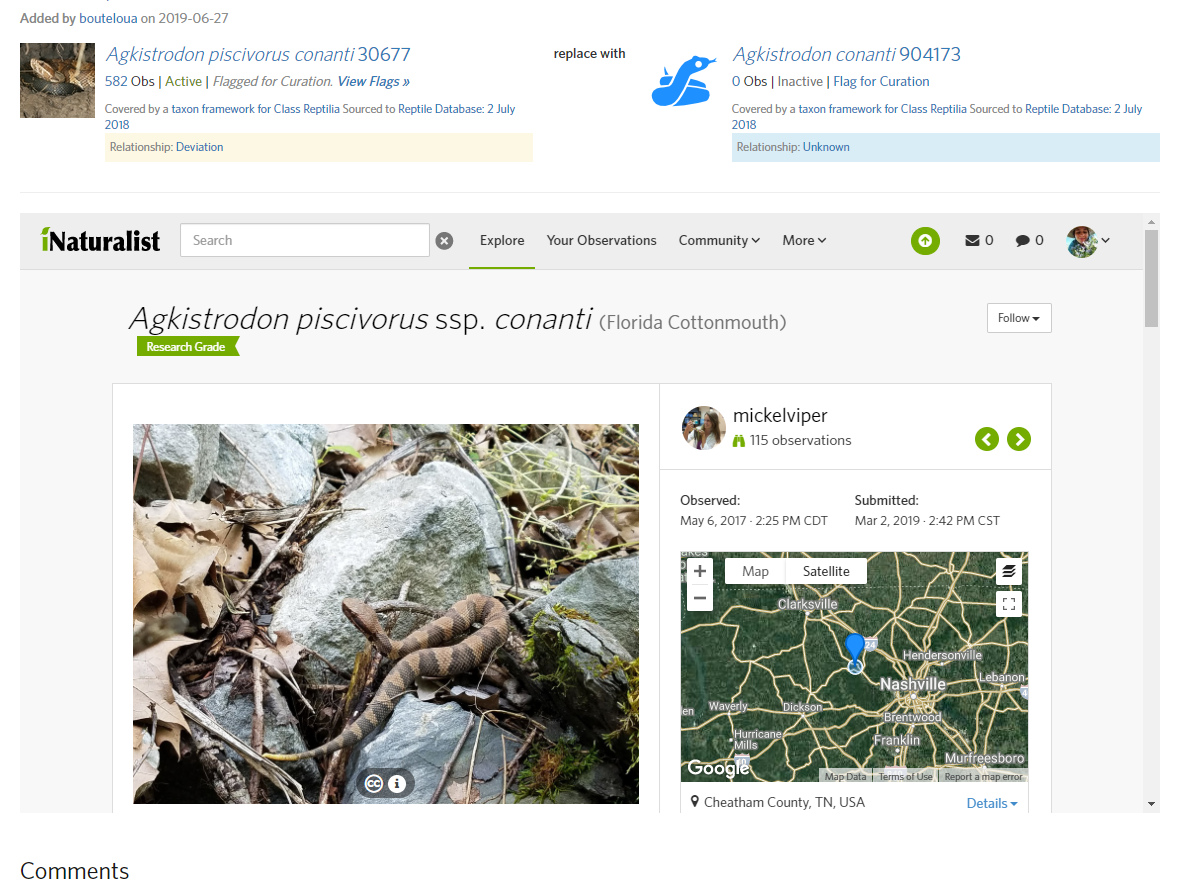Image resolution: width=1193 pixels, height=894 pixels.
Task: Open the Explore tab
Action: coord(502,240)
